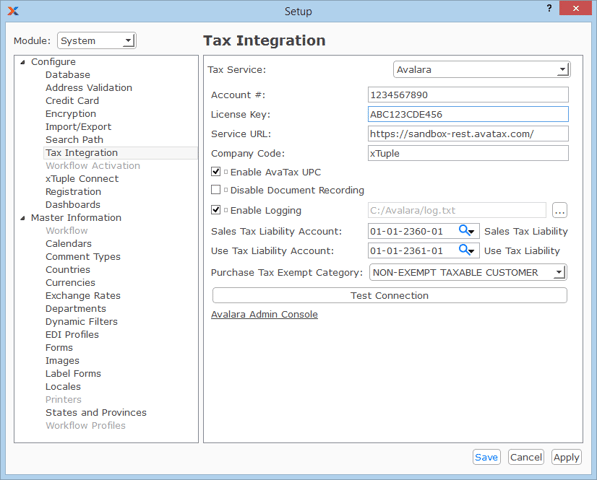The height and width of the screenshot is (480, 597).
Task: Select EDI Profiles in the tree
Action: coord(72,334)
